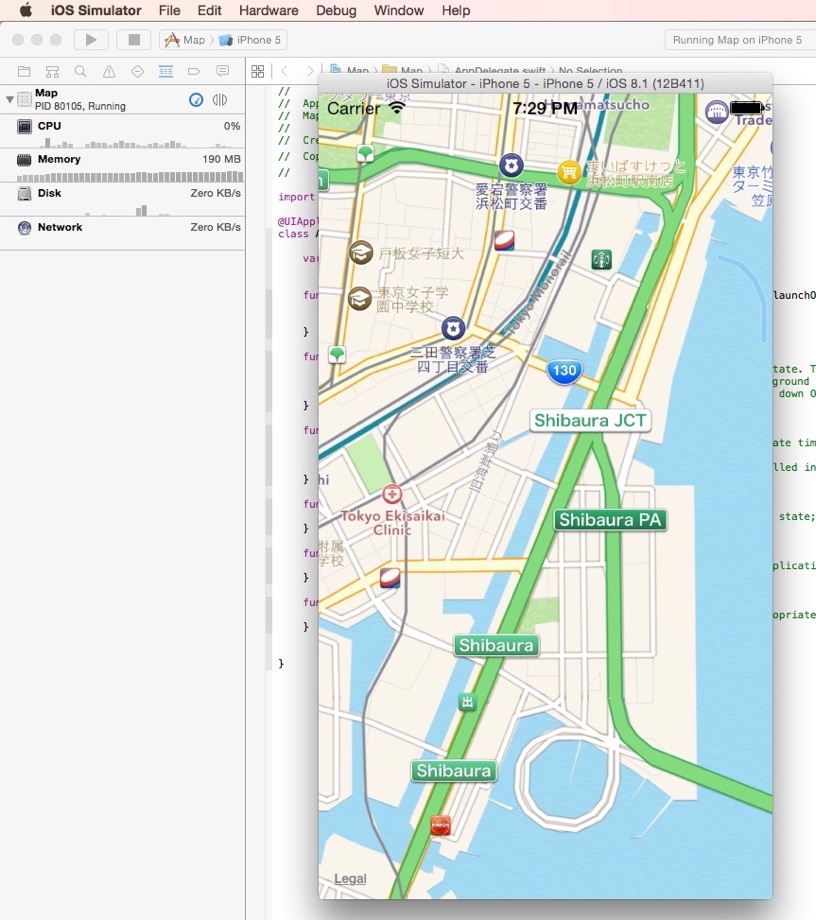Select the CPU gauge row
This screenshot has height=920, width=816.
click(x=123, y=132)
